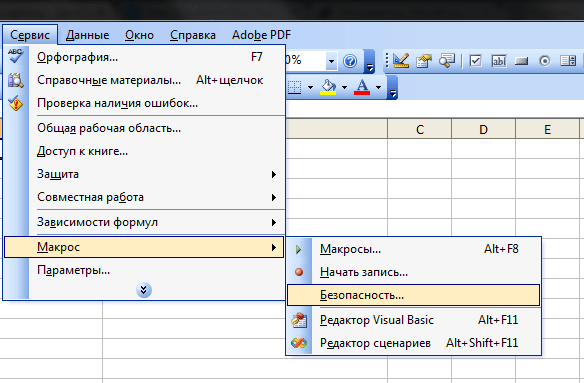The height and width of the screenshot is (383, 584).
Task: Insert a Command Button control
Action: 522,61
